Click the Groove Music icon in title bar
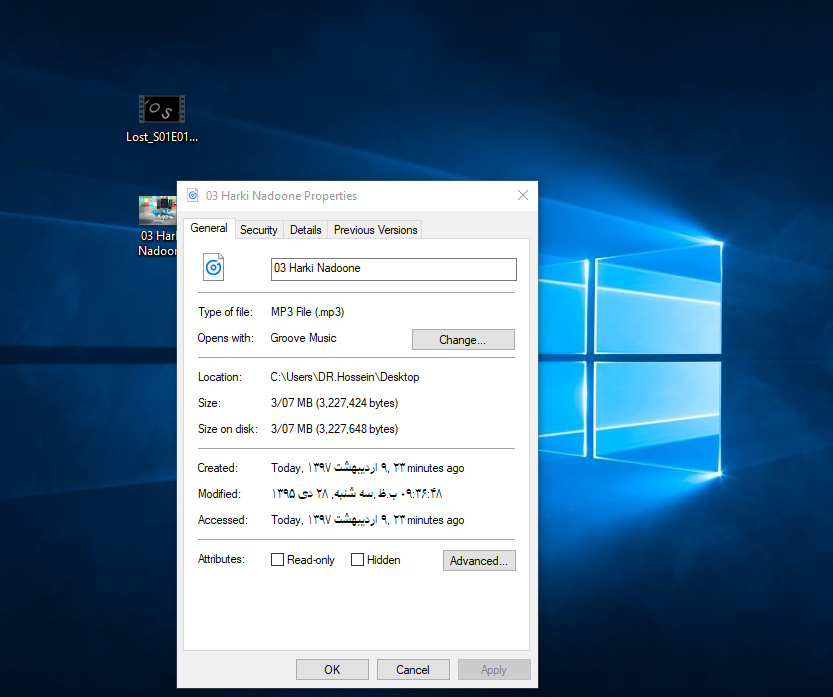 click(193, 196)
